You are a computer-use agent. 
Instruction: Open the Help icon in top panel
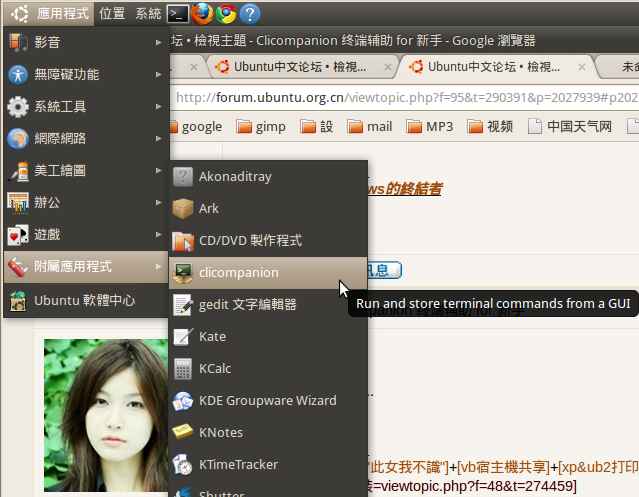coord(249,14)
